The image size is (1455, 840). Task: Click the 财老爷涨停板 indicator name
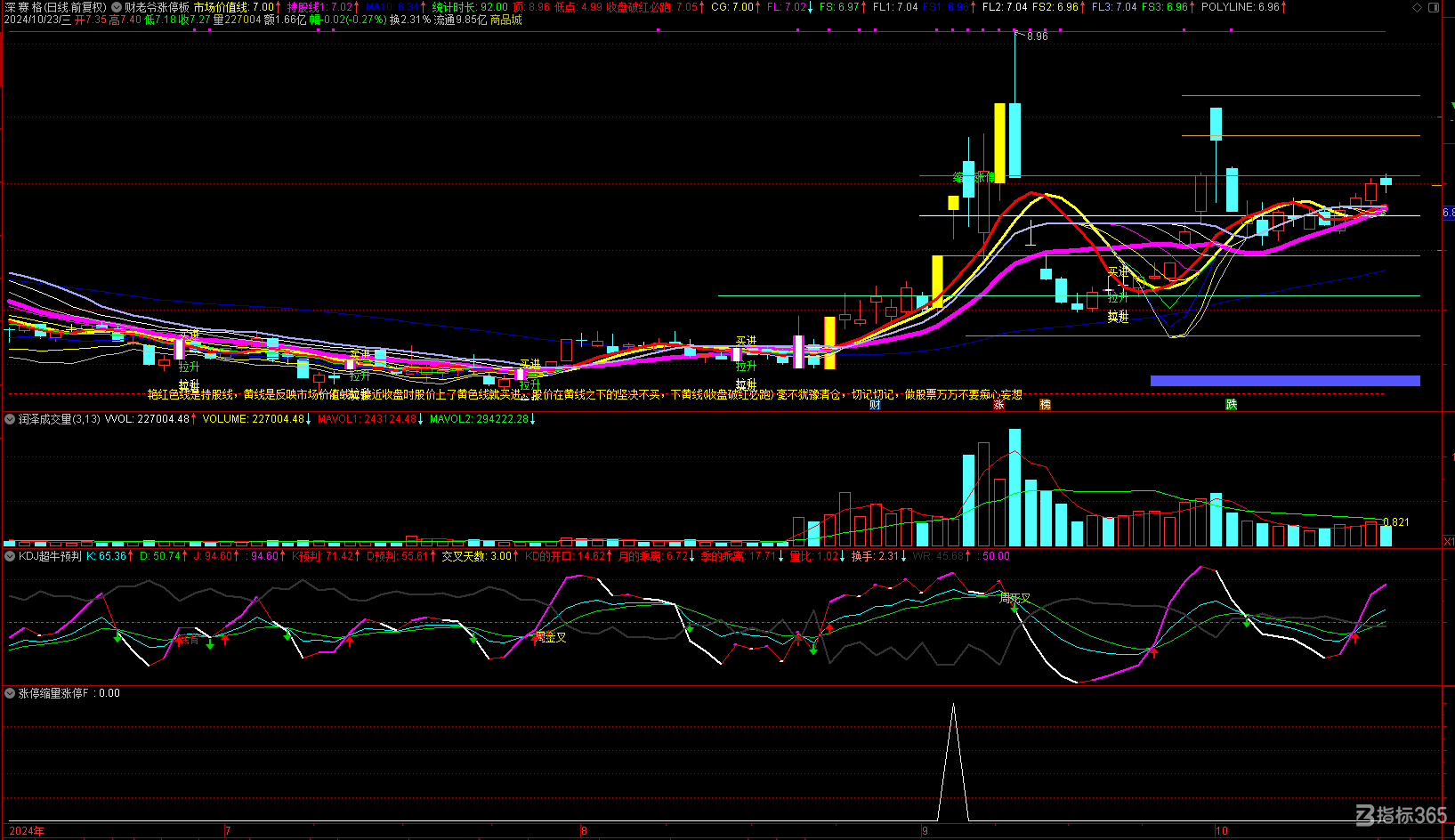157,7
